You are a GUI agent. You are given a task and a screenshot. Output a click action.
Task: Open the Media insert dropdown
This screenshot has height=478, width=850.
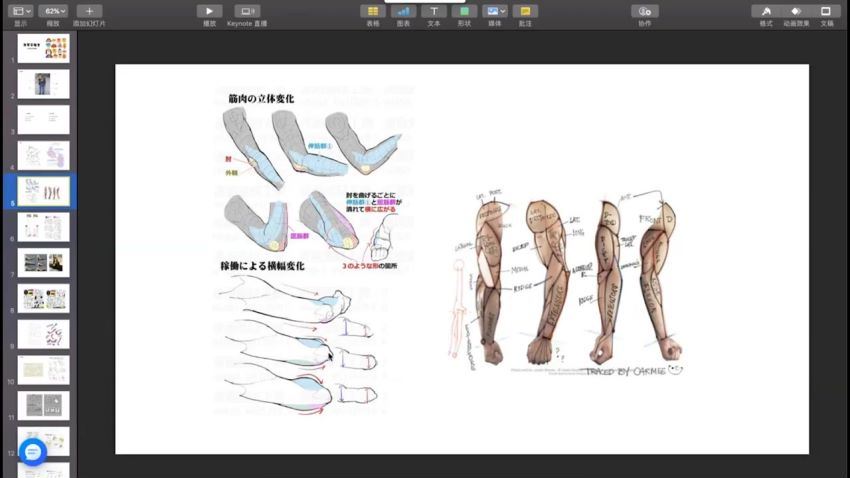(495, 11)
